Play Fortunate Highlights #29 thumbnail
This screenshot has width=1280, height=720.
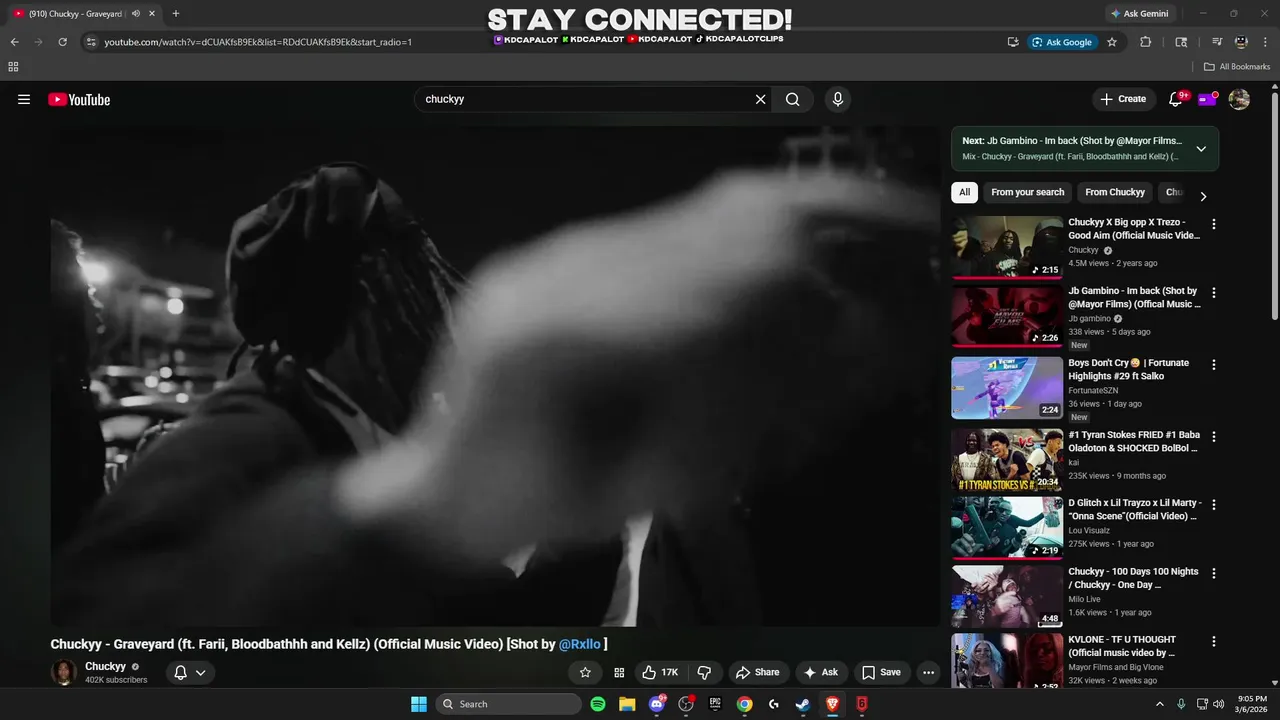1007,388
